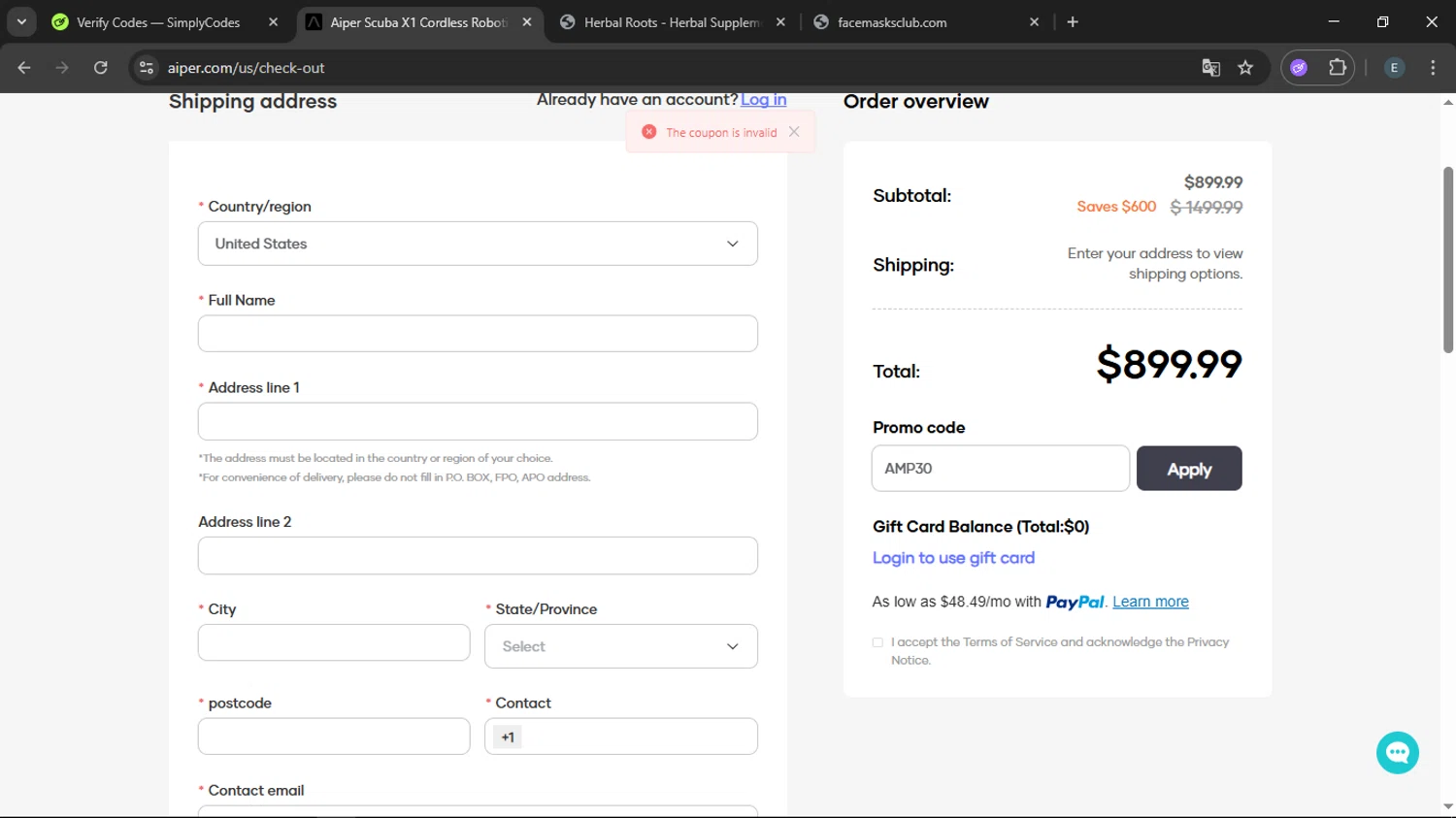Viewport: 1456px width, 818px height.
Task: Switch to Verify Codes — SimplyCodes tab
Action: 158,22
